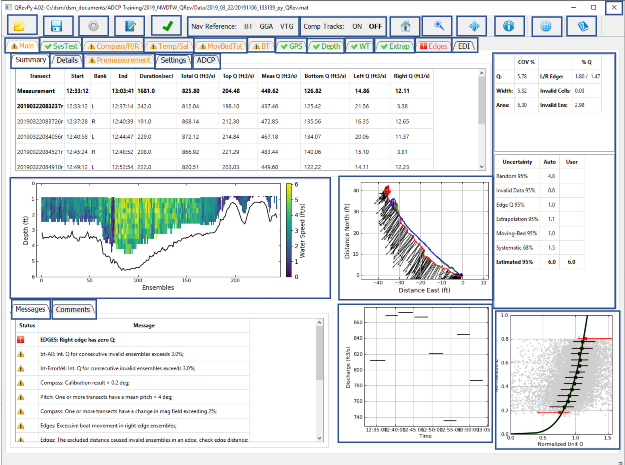Click the messages list scrollbar thumb
The width and height of the screenshot is (625, 465).
coord(319,353)
